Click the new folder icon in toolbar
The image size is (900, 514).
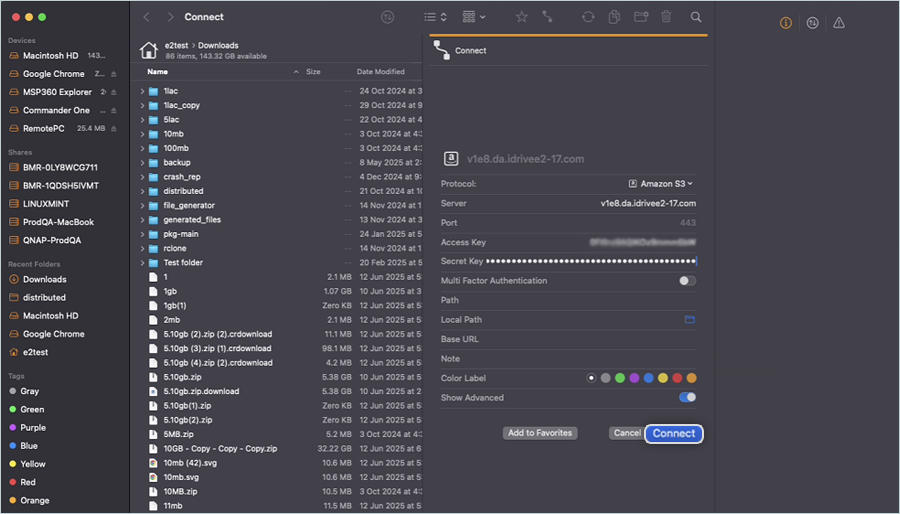pos(640,17)
